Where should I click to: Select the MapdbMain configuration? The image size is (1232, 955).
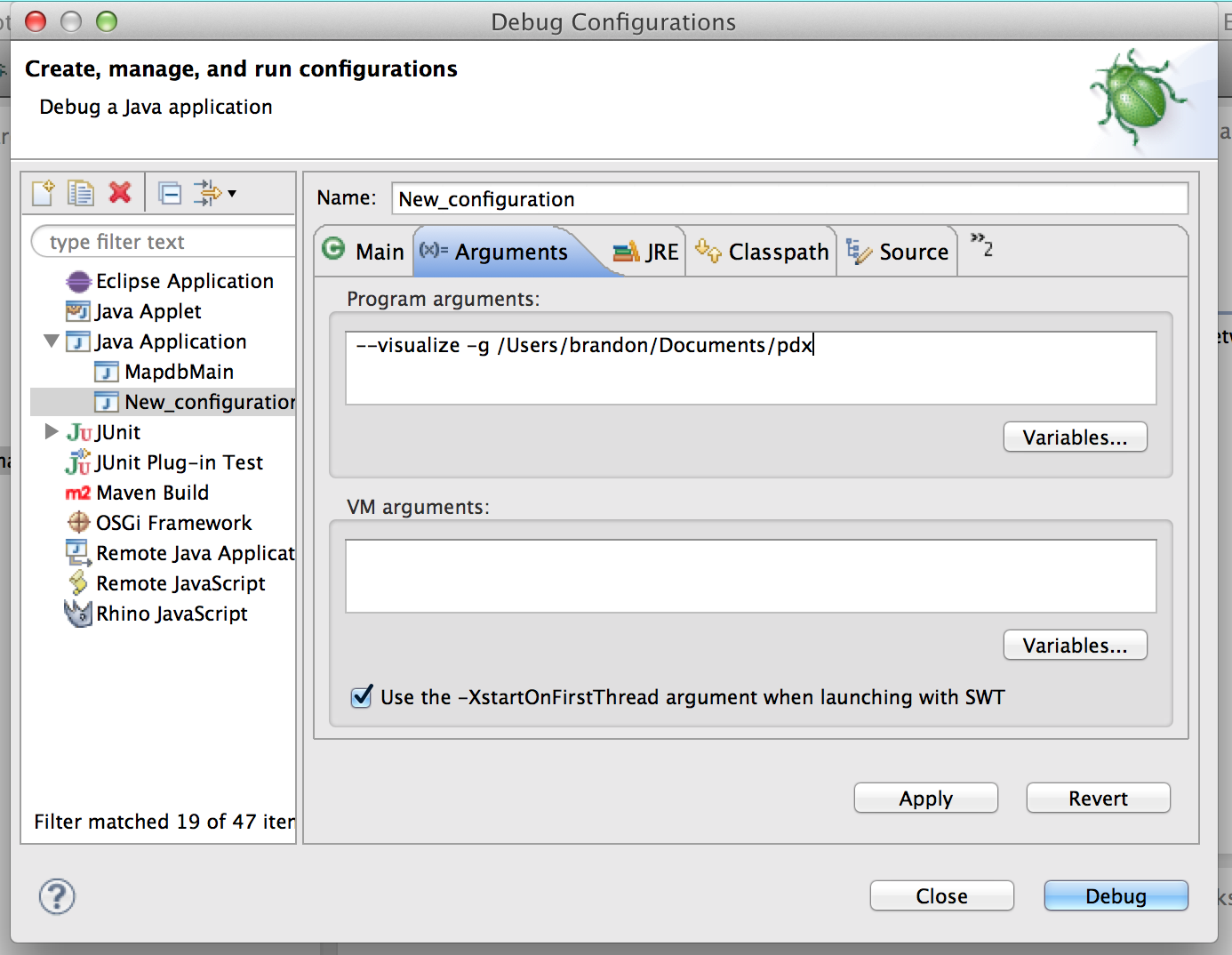(180, 372)
